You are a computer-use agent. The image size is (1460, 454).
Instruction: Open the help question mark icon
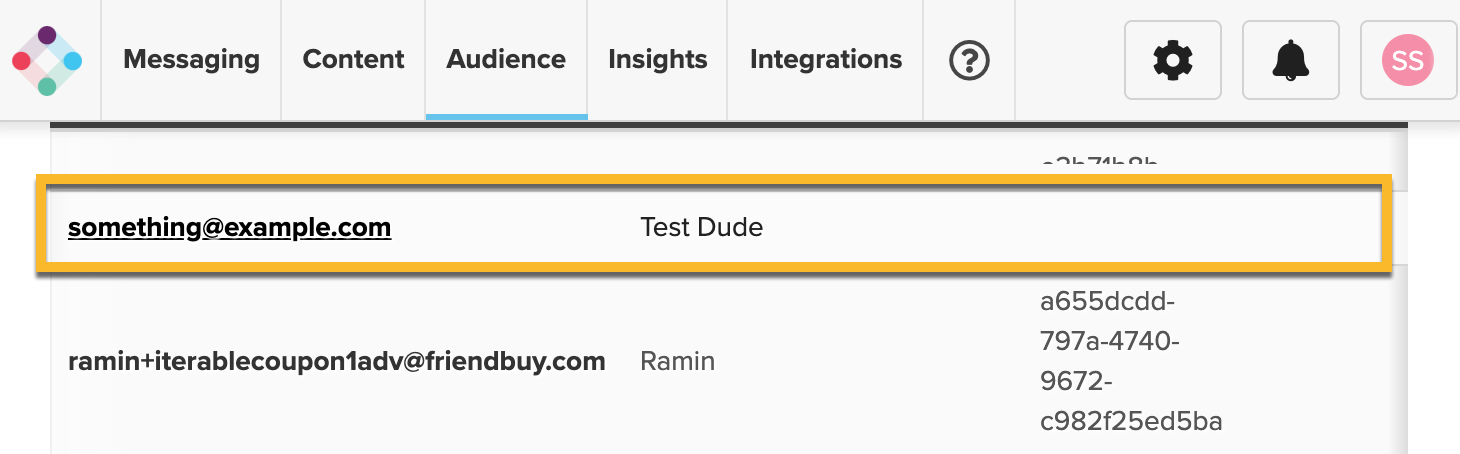coord(968,61)
